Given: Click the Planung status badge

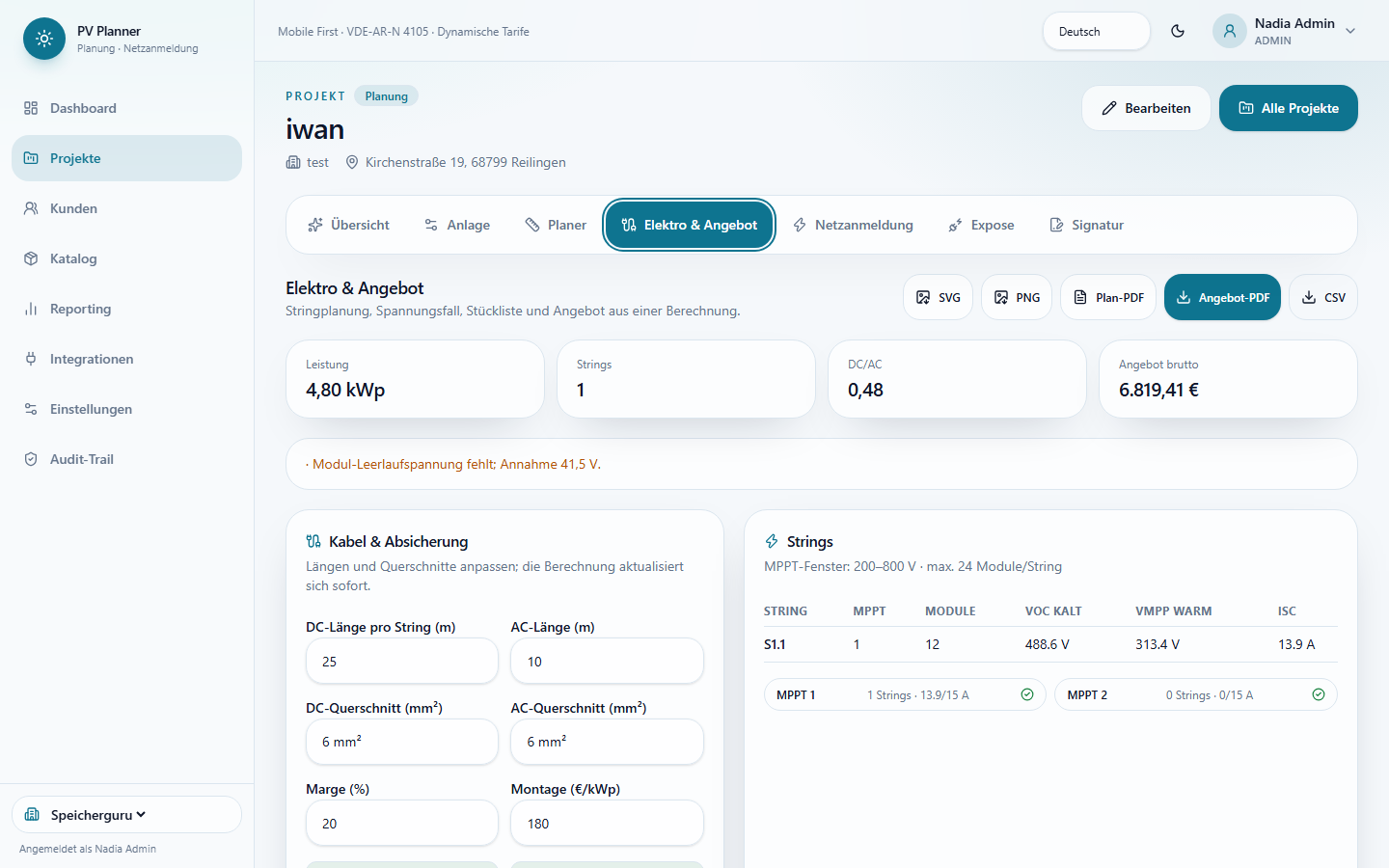Looking at the screenshot, I should pyautogui.click(x=386, y=95).
